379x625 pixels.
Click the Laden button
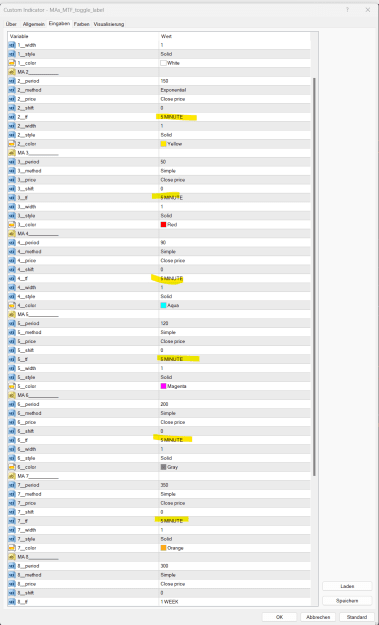coord(347,586)
